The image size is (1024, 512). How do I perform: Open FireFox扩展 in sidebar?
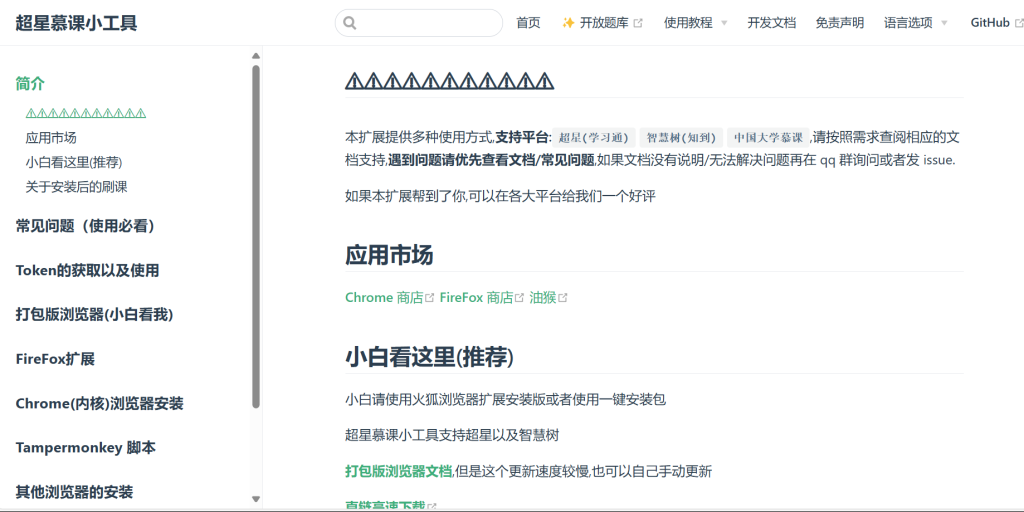pos(56,359)
